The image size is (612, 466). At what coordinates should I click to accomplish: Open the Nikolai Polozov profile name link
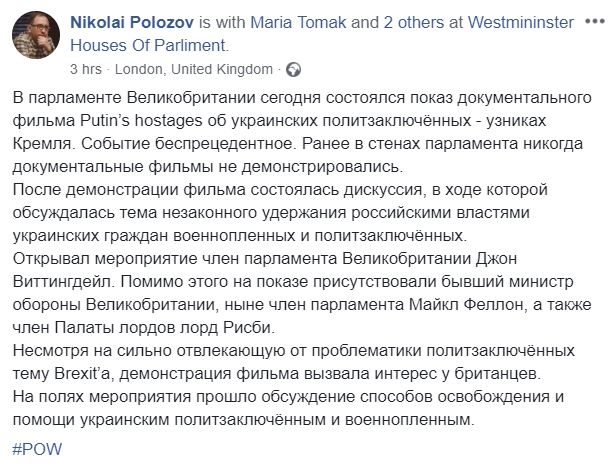click(132, 23)
